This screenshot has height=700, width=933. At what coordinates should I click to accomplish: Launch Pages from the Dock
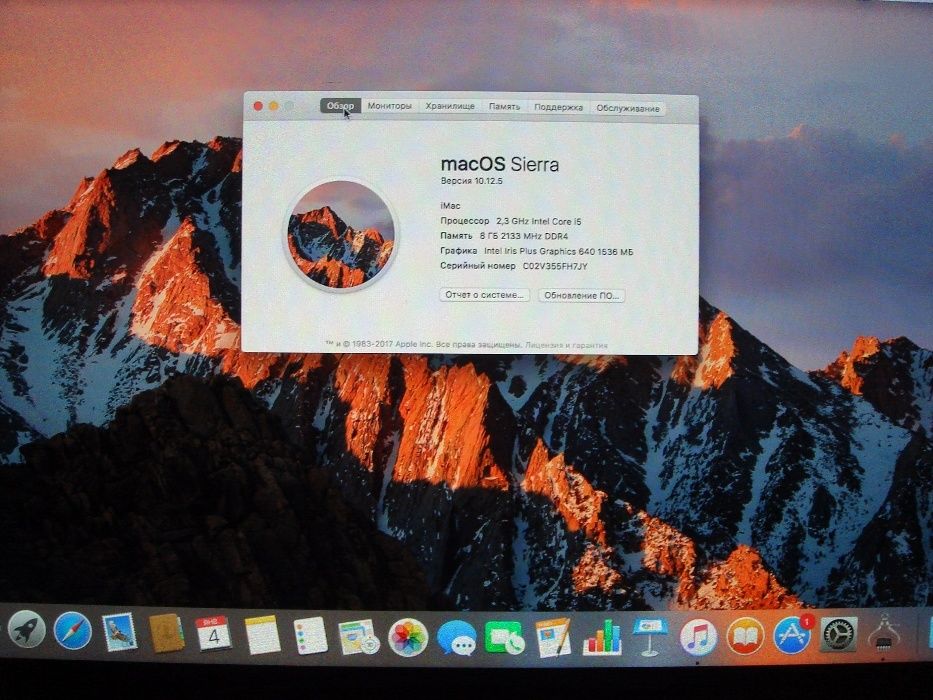coord(553,638)
